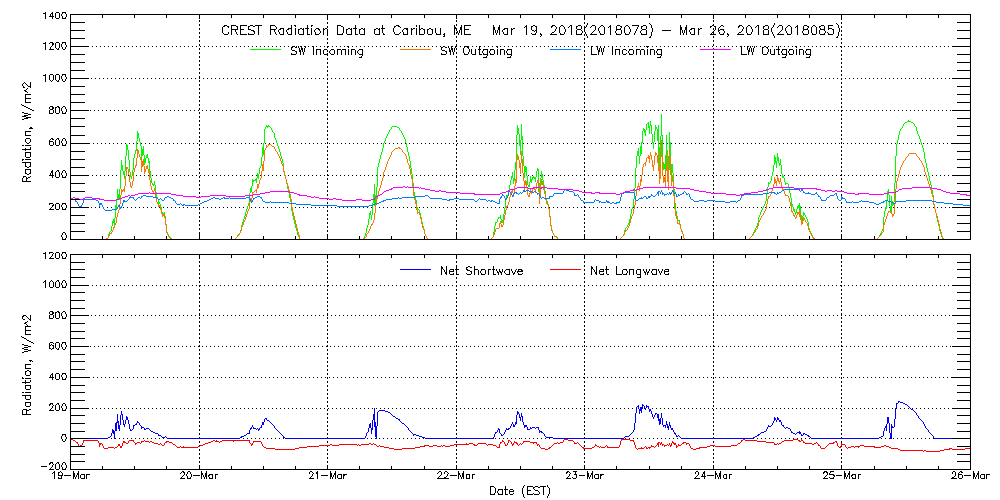Select the 21-Mar date axis label
Viewport: 1000px width, 500px height.
tap(328, 476)
